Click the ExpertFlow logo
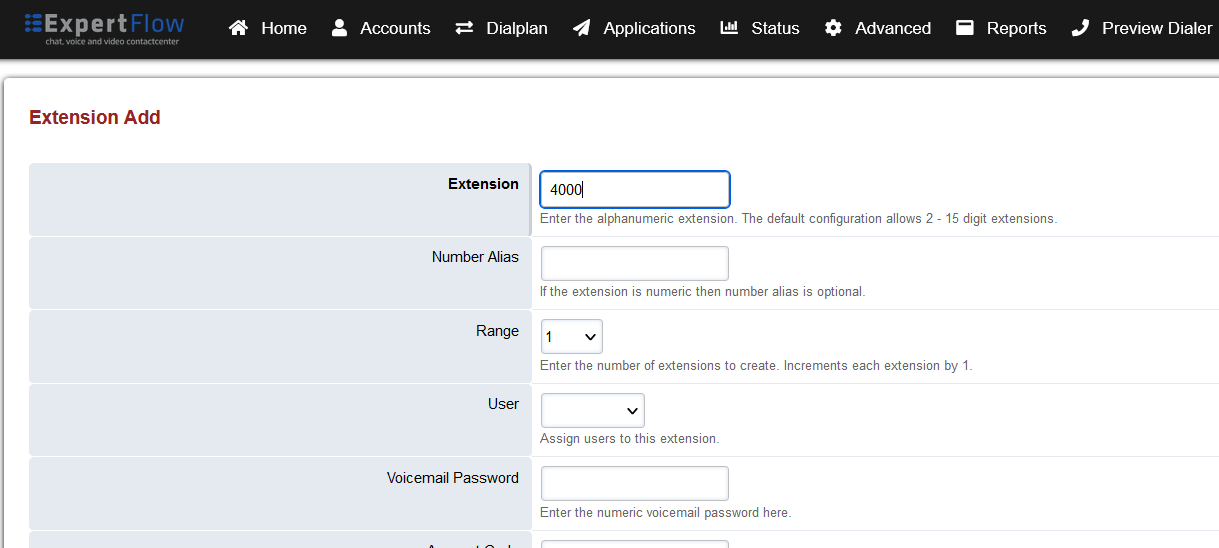The height and width of the screenshot is (548, 1219). click(x=105, y=28)
